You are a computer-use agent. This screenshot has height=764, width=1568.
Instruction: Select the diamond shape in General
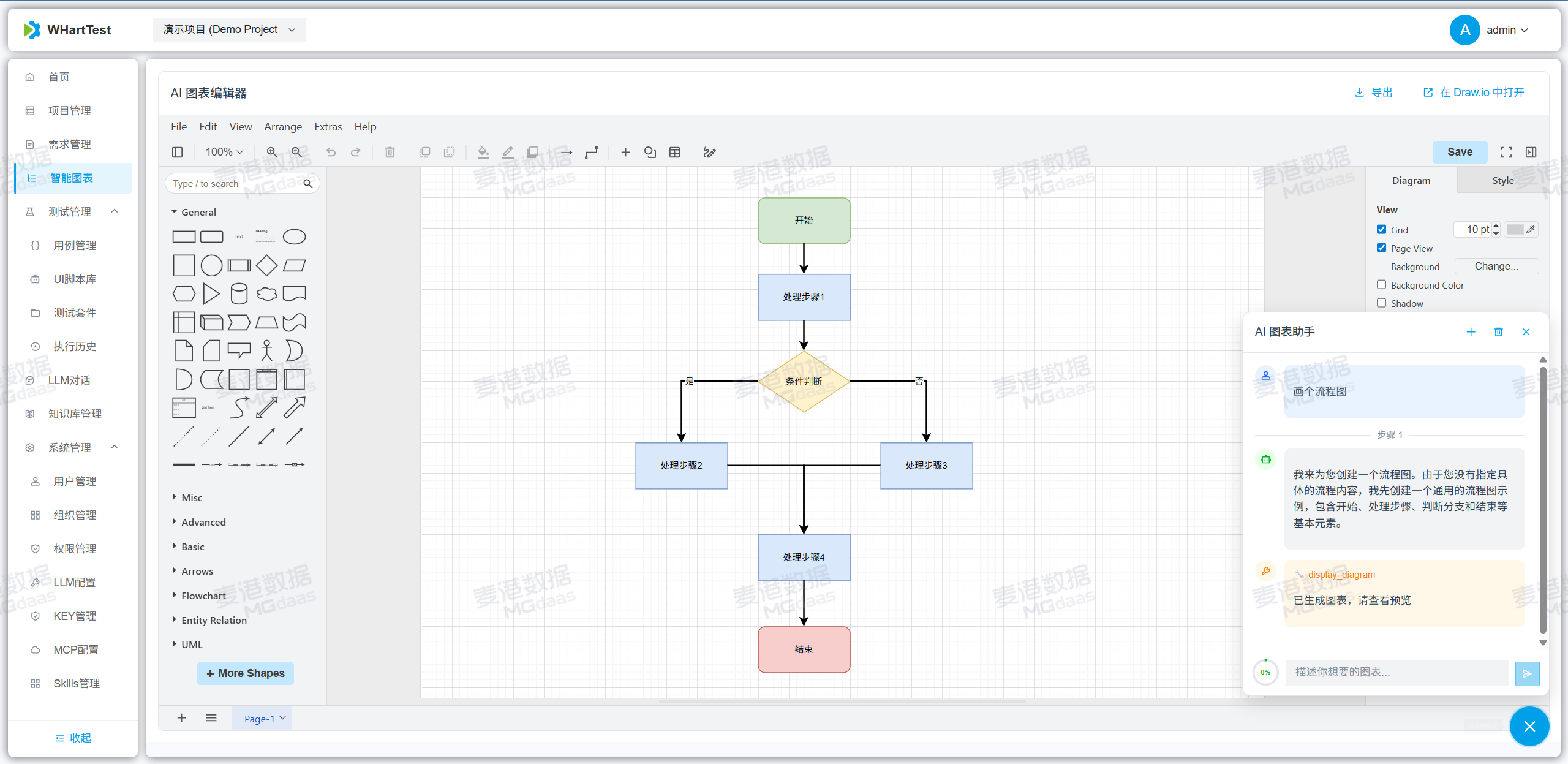pyautogui.click(x=266, y=265)
